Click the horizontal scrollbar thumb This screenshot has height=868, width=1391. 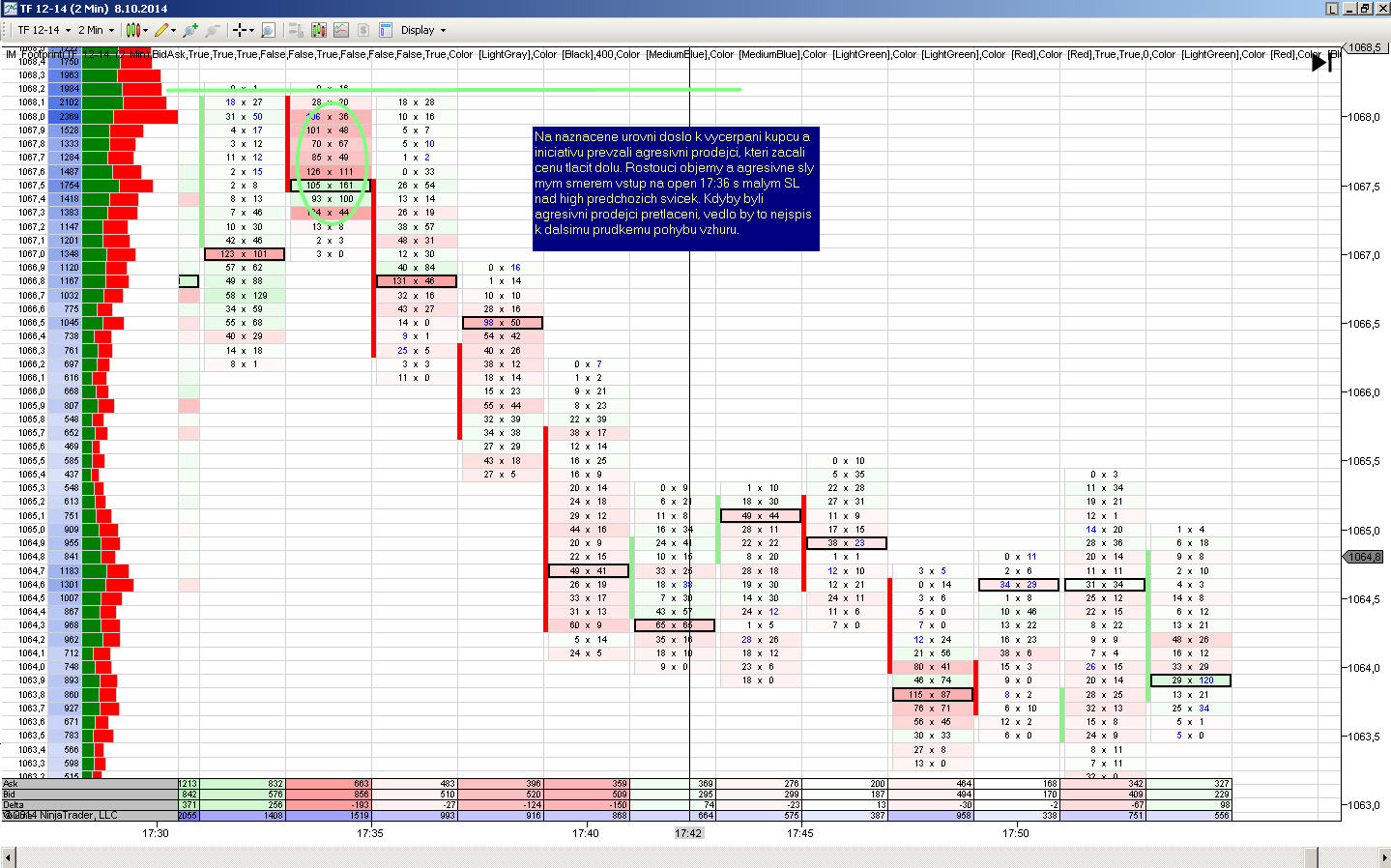pos(1312,857)
